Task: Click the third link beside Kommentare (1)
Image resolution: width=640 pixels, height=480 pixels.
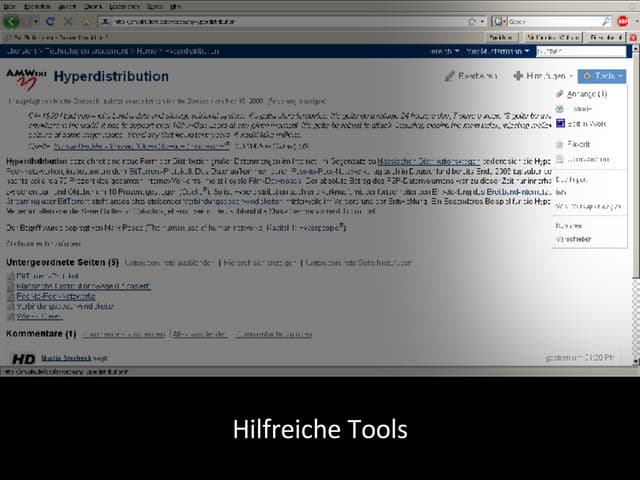Action: coord(274,334)
